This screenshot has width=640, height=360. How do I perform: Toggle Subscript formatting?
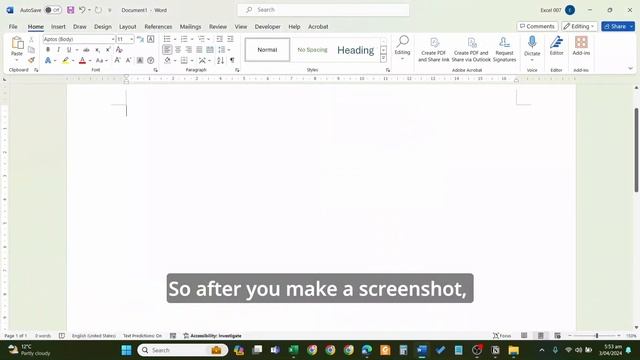click(97, 50)
